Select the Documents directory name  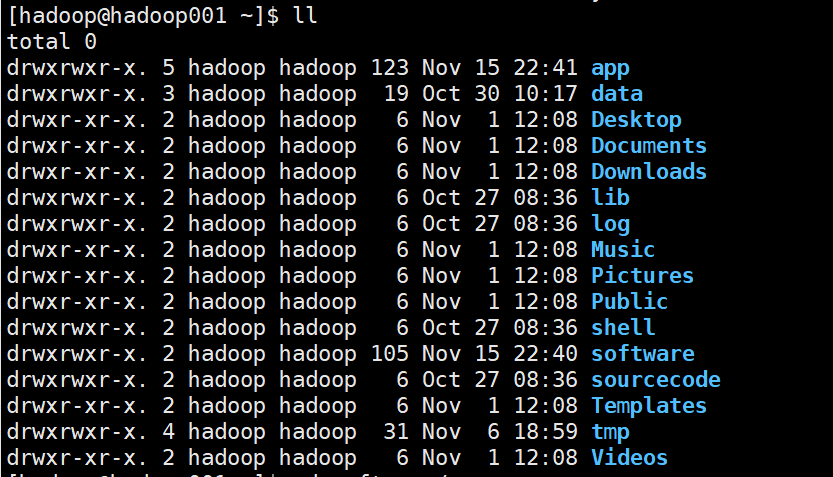[649, 146]
